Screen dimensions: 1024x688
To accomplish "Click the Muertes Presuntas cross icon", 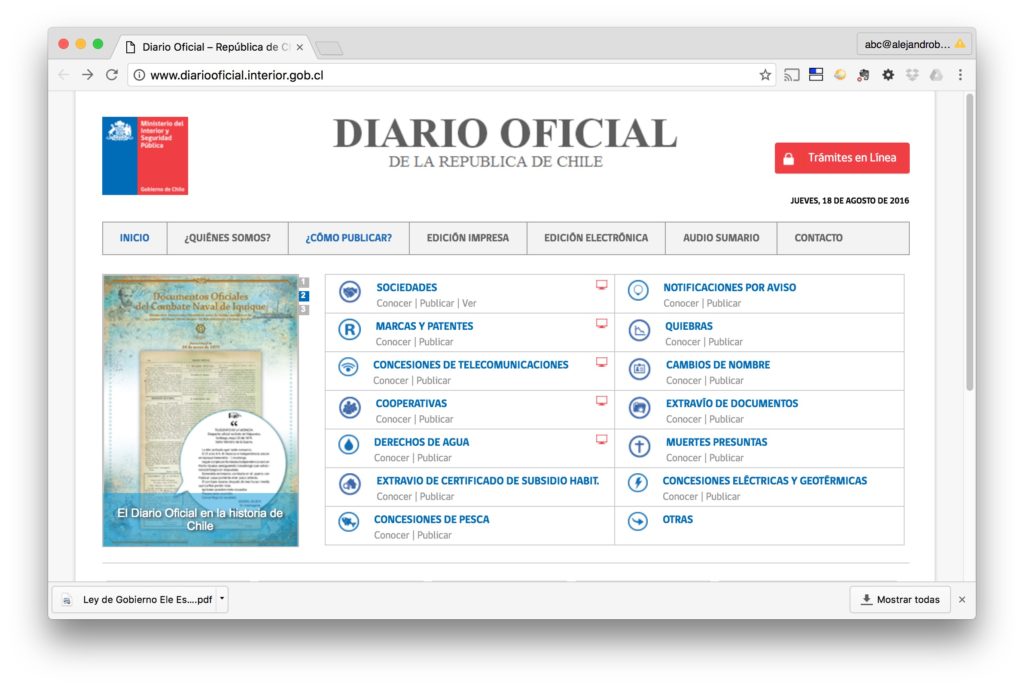I will pos(639,446).
